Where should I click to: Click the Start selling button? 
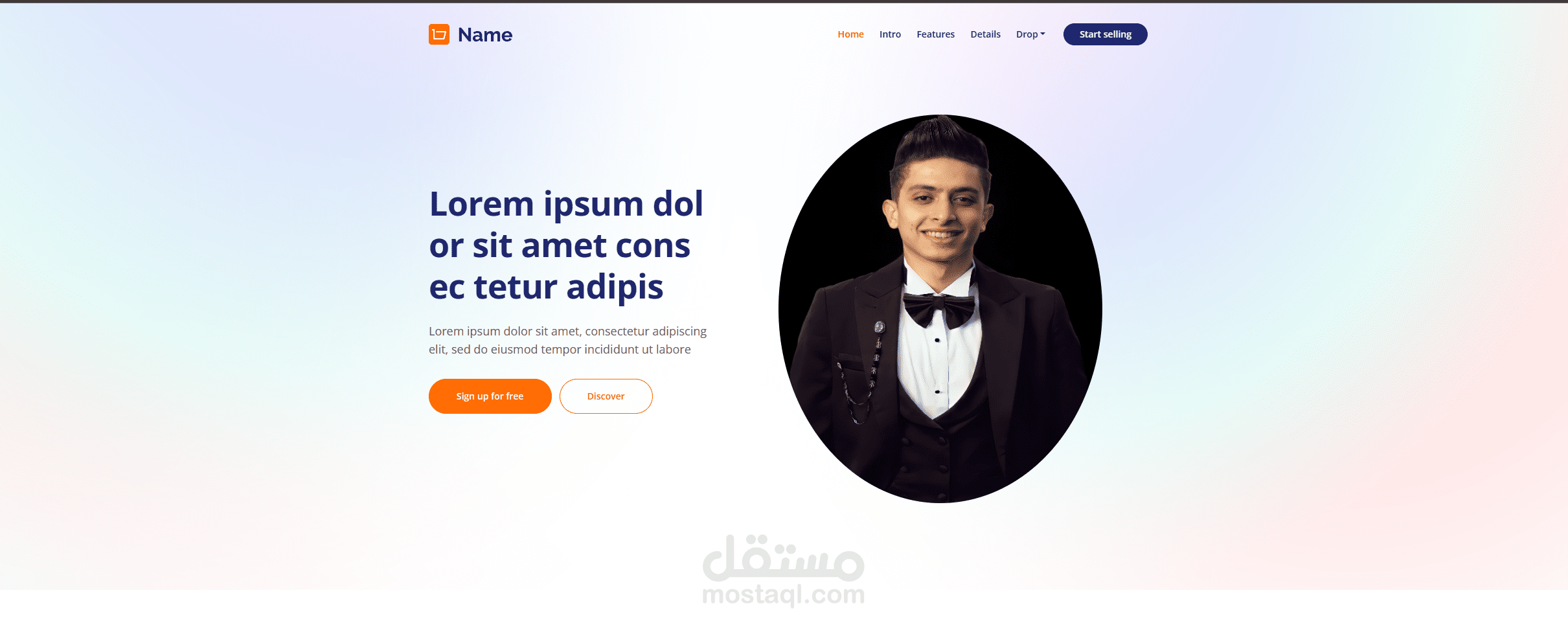point(1105,34)
